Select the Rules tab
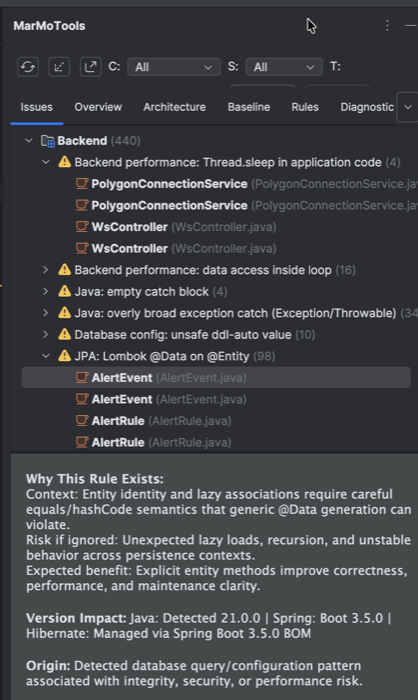 point(305,107)
